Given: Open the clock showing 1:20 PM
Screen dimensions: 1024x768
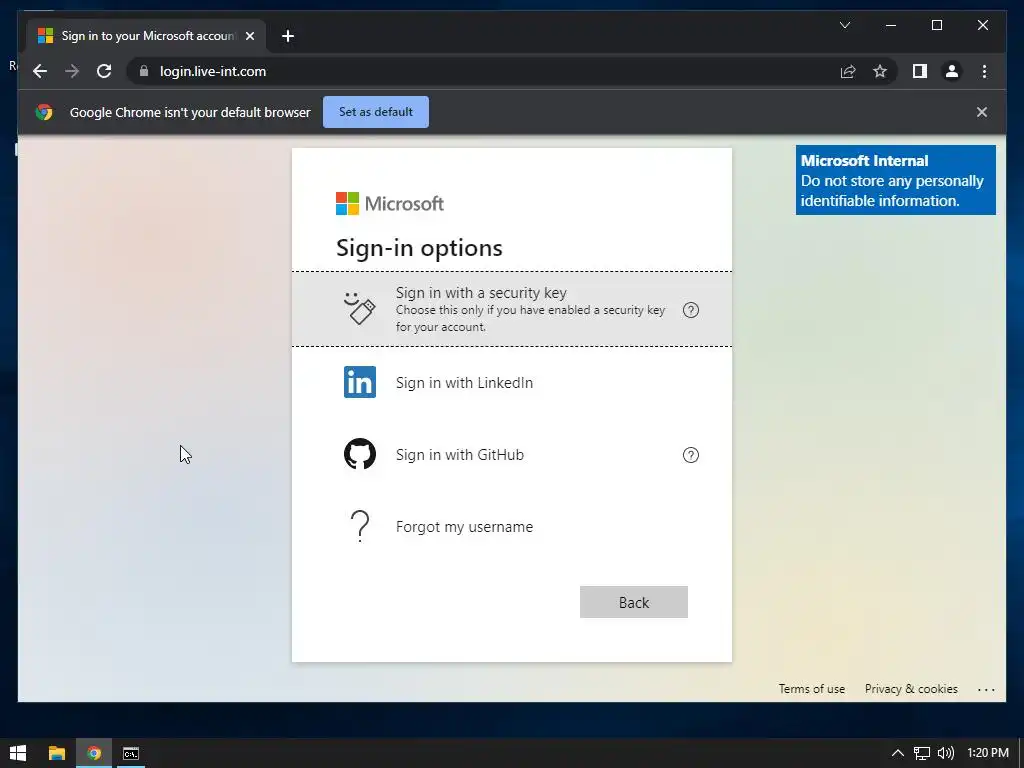Looking at the screenshot, I should tap(987, 753).
